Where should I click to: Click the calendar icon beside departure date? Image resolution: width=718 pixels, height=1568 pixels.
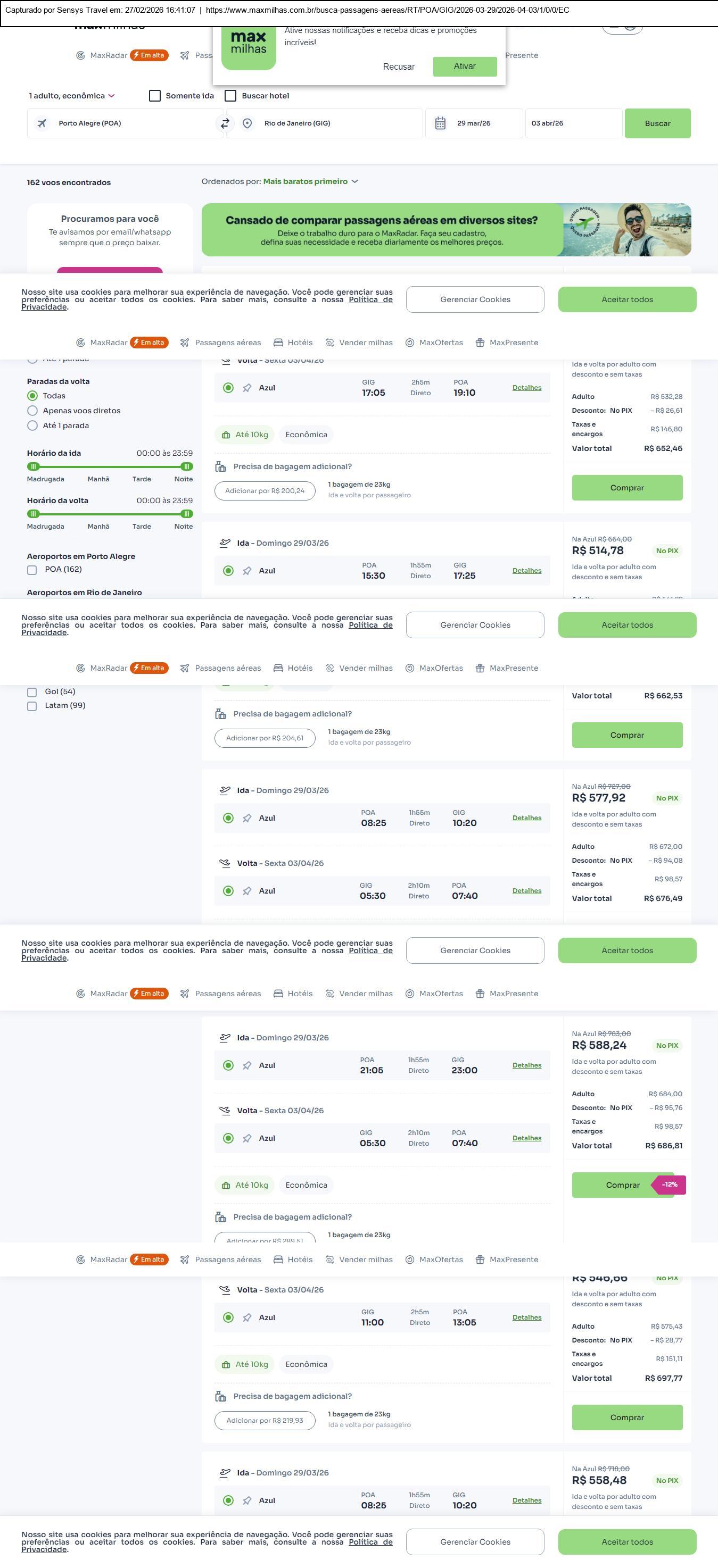[440, 123]
